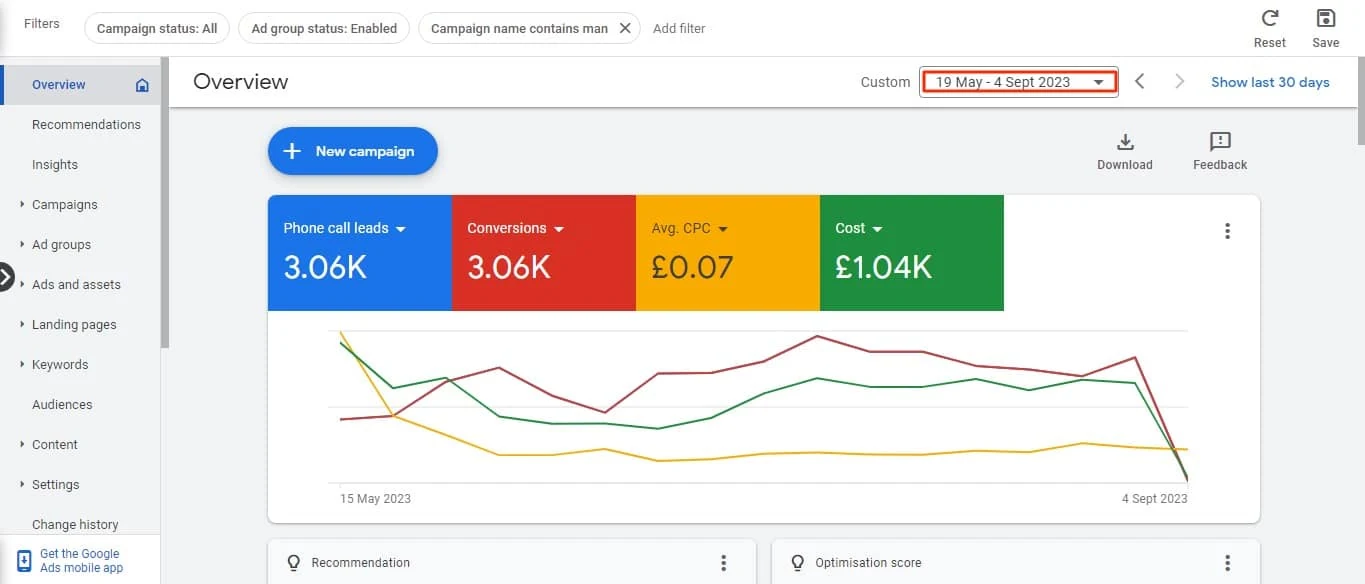Expand the Settings sidebar section

[x=22, y=484]
